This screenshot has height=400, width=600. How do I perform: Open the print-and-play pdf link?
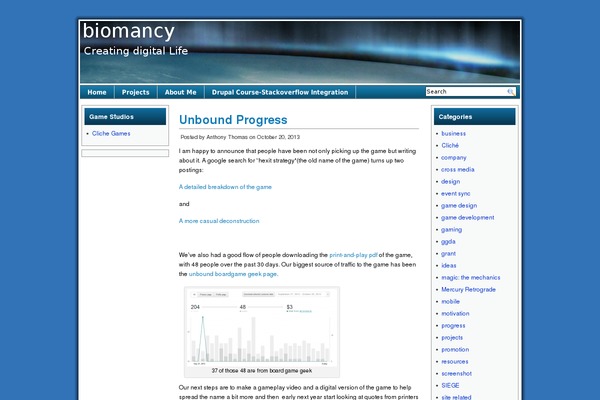point(353,255)
